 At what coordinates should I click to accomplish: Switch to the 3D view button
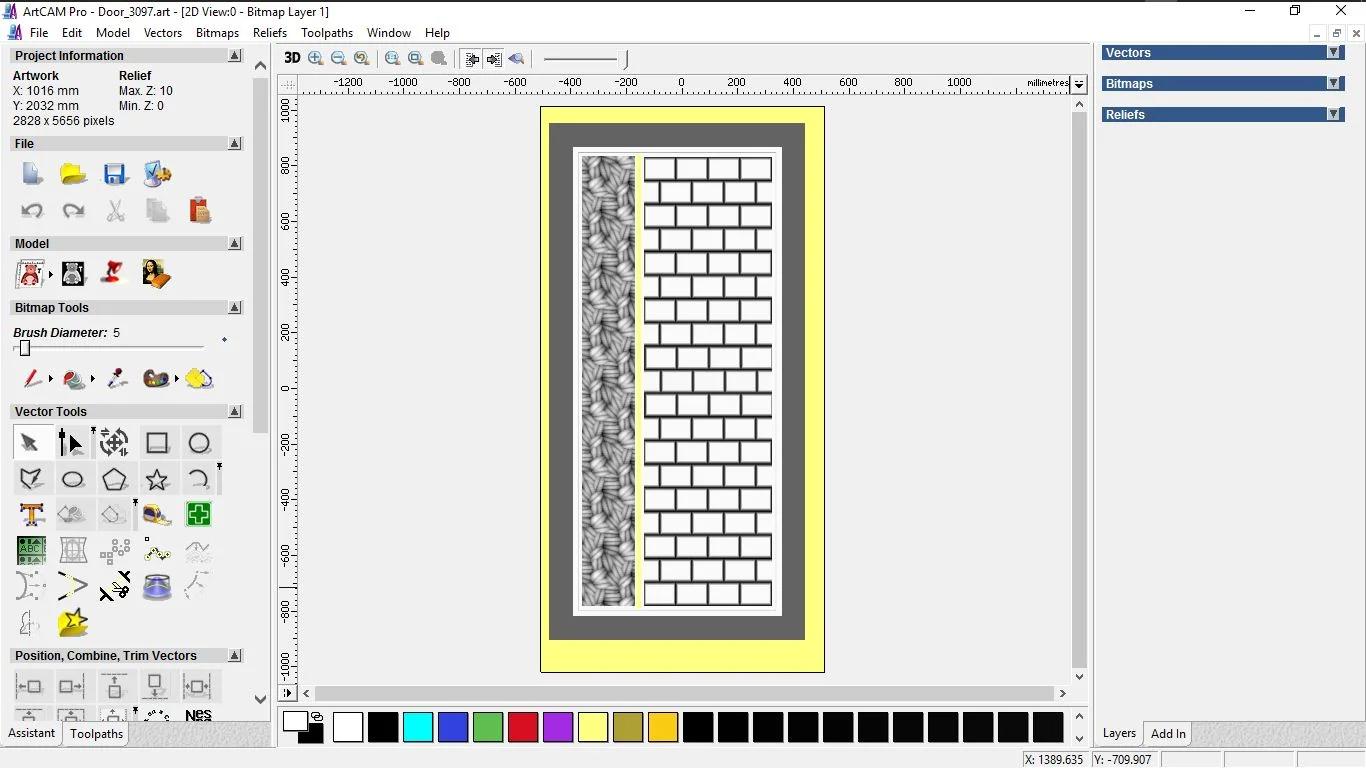tap(292, 59)
